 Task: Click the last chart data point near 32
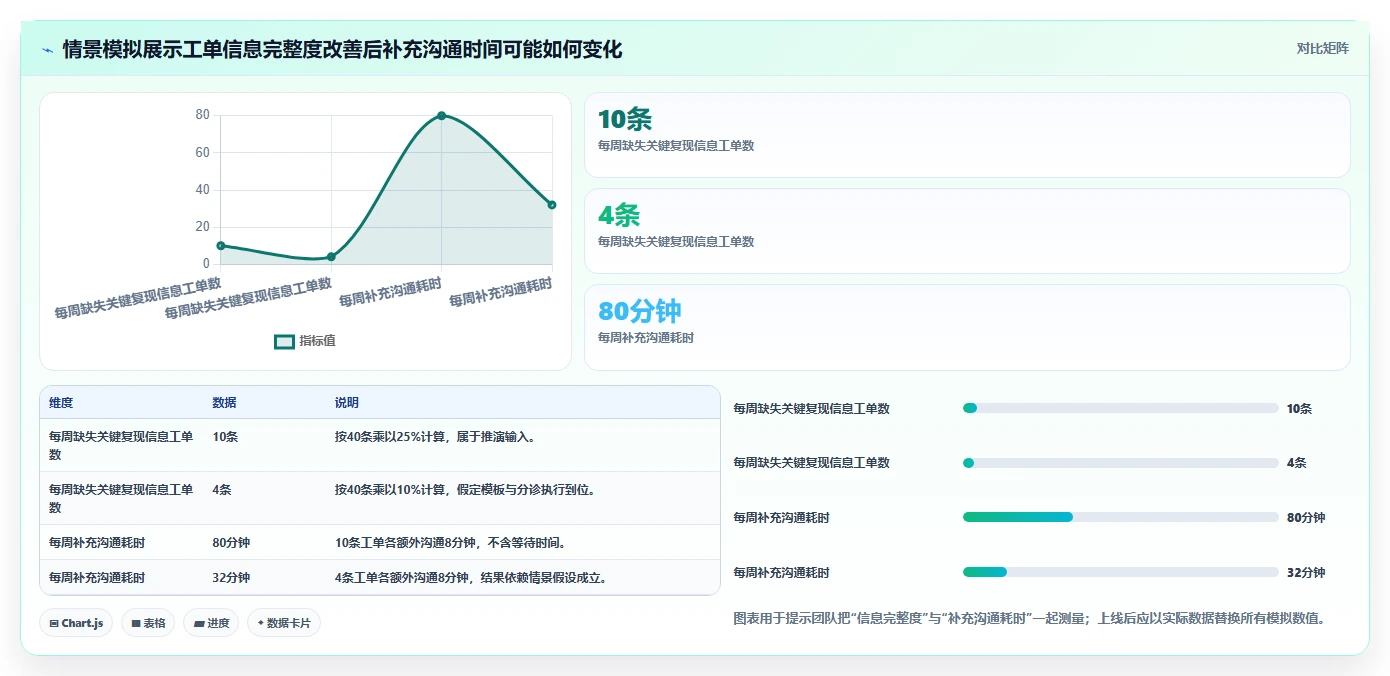[x=552, y=205]
